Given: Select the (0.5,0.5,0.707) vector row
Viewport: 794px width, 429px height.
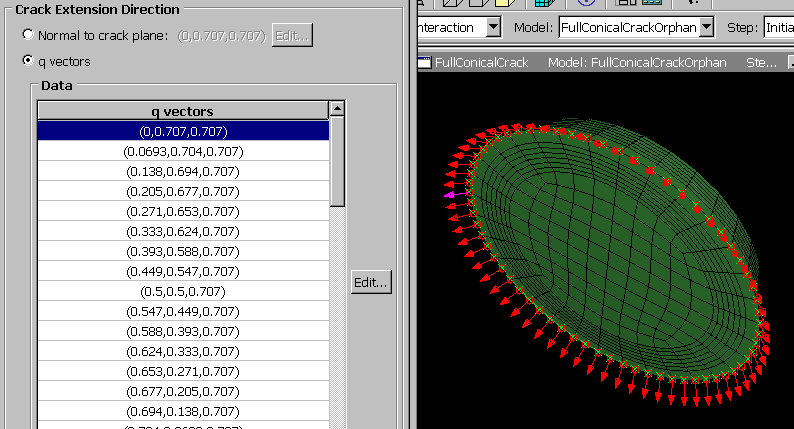Looking at the screenshot, I should pyautogui.click(x=183, y=291).
